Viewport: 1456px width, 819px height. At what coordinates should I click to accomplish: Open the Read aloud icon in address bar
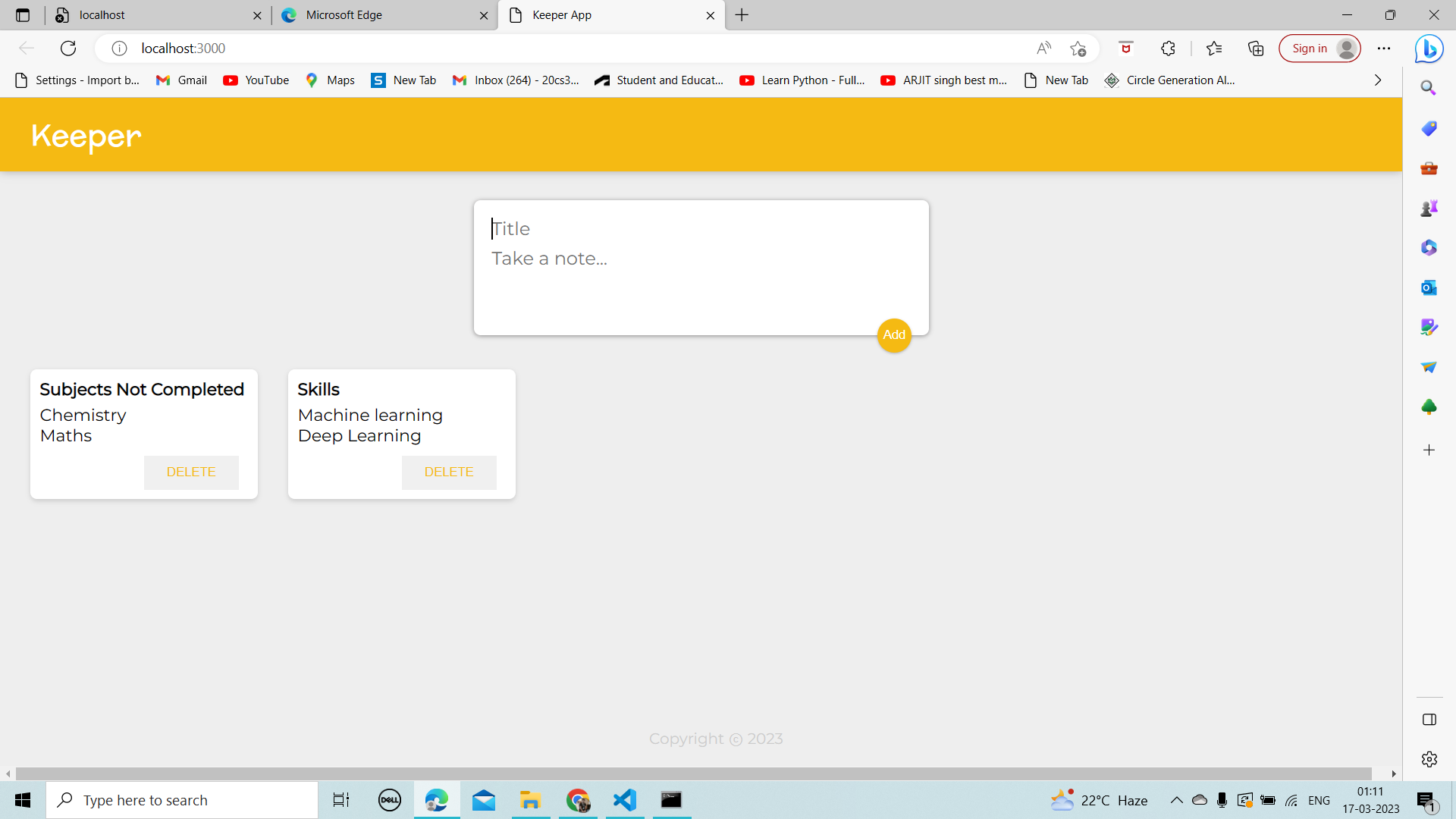pyautogui.click(x=1044, y=49)
